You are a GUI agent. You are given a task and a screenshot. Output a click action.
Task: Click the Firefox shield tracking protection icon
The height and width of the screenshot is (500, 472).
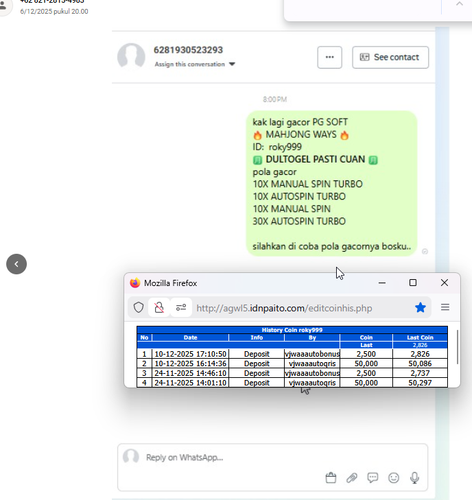139,307
